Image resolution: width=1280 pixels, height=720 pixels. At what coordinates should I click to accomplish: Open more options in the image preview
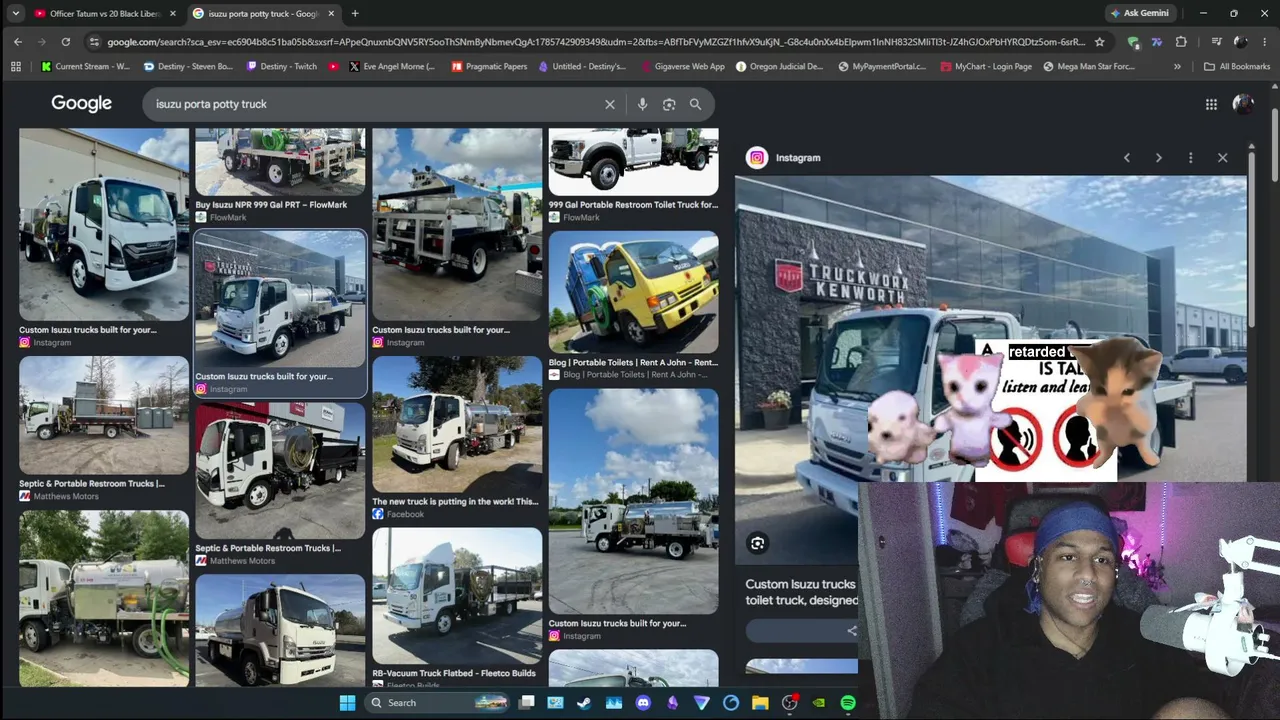click(1190, 158)
